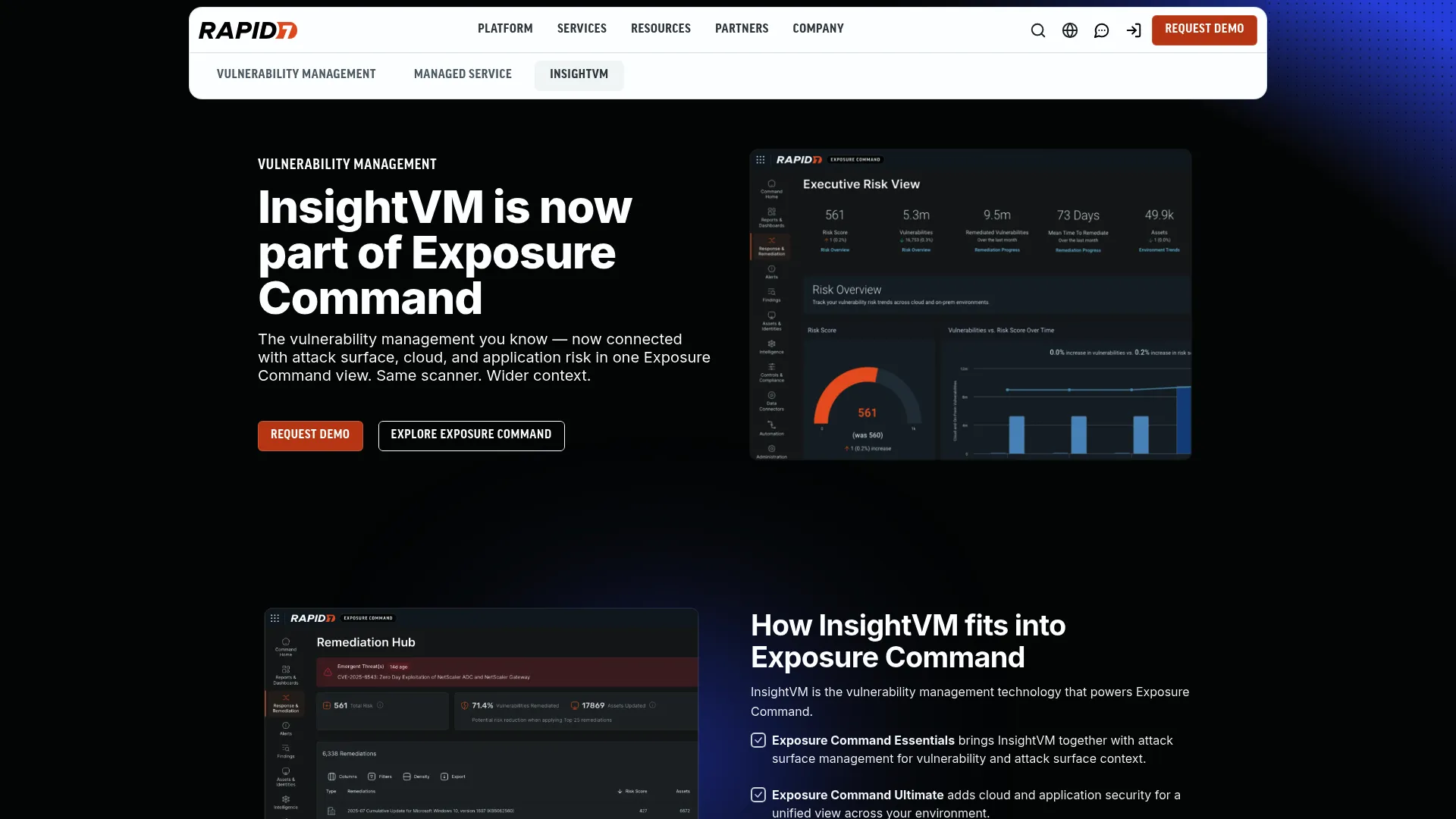
Task: Click the app grid icon in Executive Risk View
Action: [761, 160]
